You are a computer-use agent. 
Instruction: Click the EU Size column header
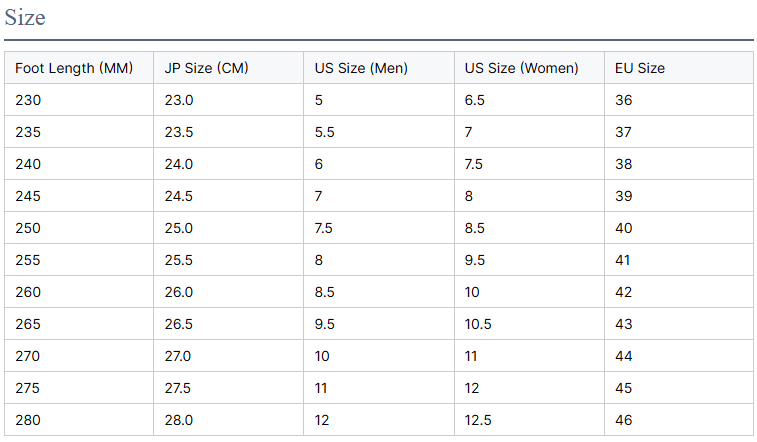point(640,68)
